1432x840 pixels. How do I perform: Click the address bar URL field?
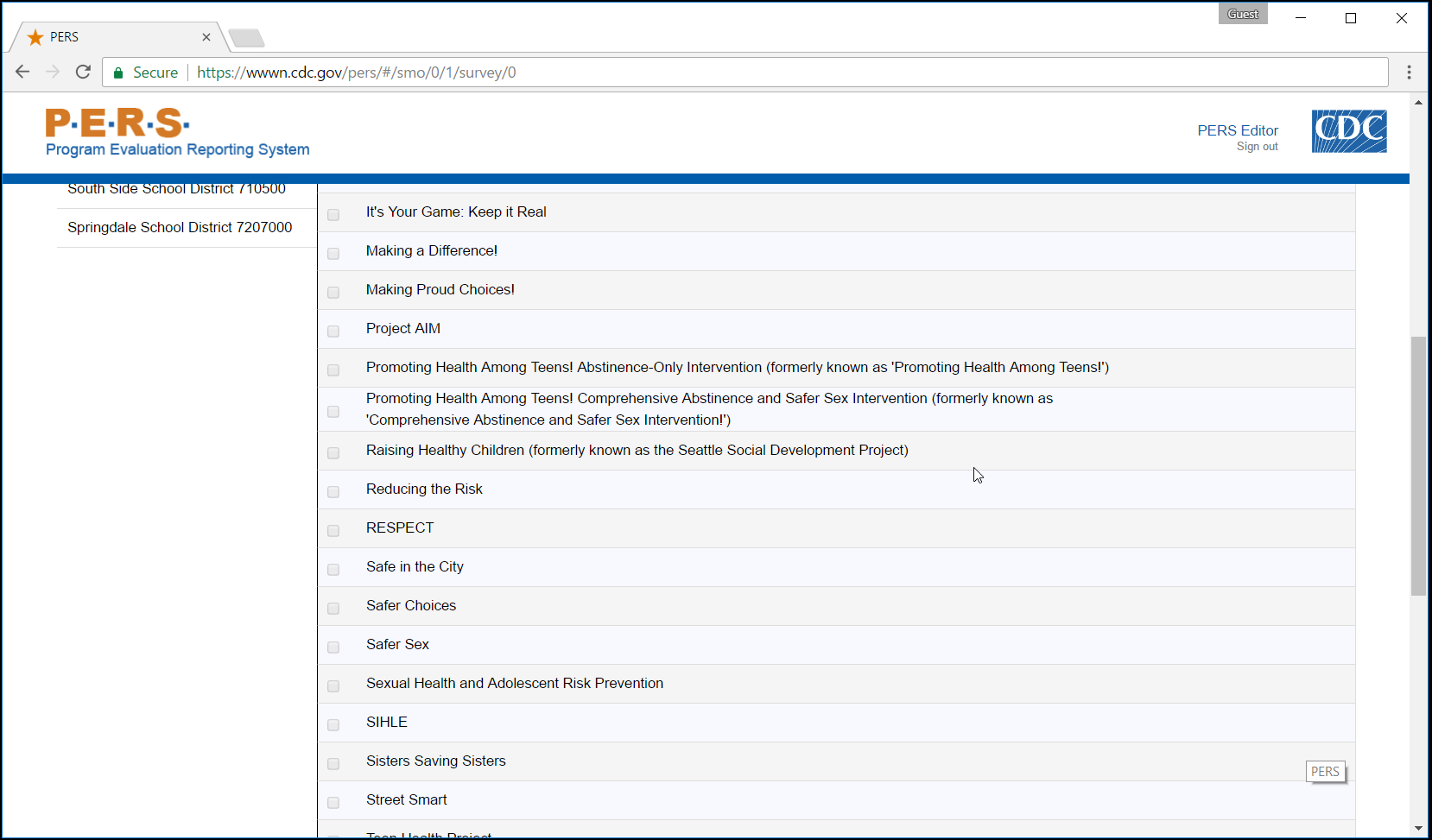click(777, 73)
